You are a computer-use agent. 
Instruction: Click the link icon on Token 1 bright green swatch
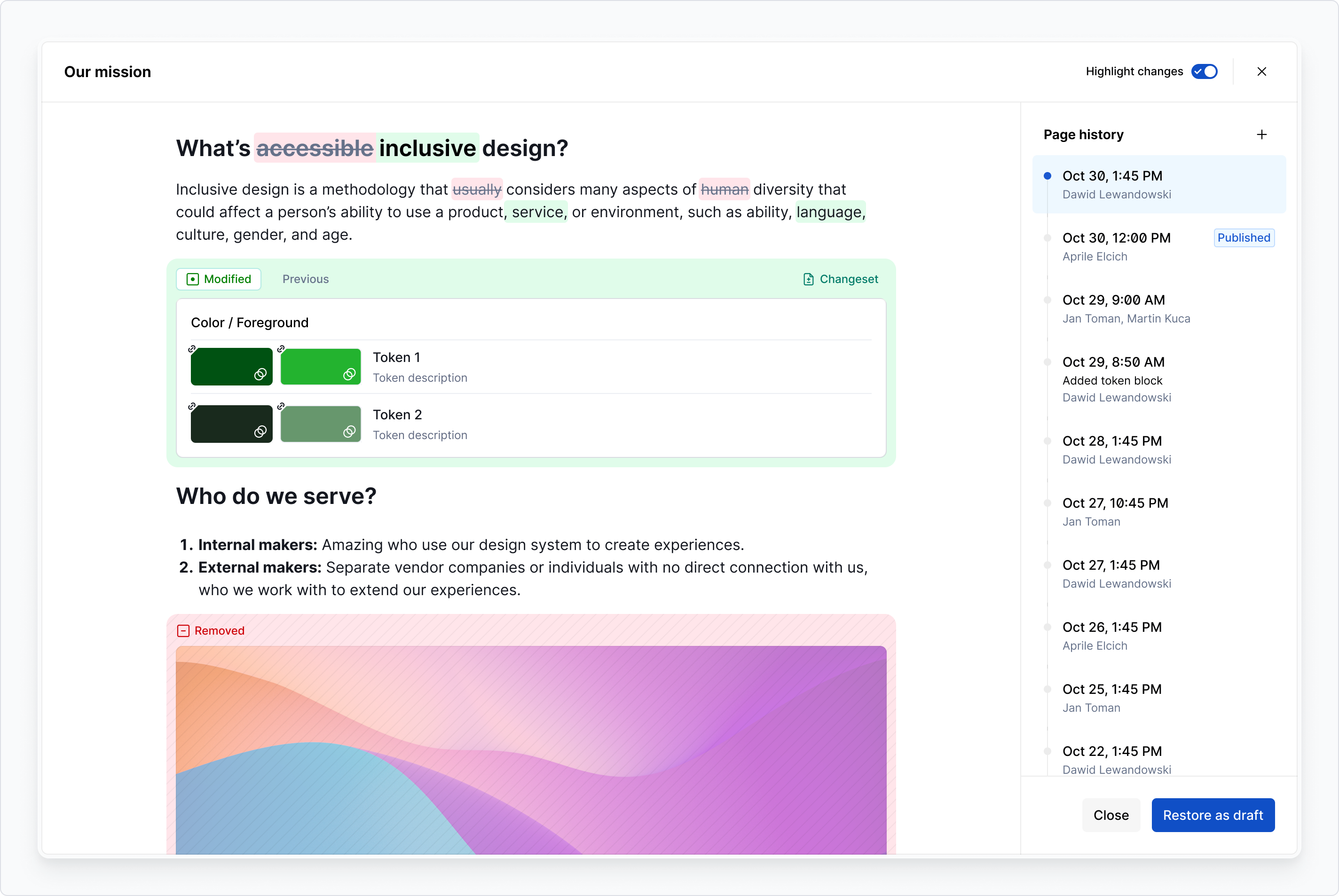pyautogui.click(x=281, y=348)
